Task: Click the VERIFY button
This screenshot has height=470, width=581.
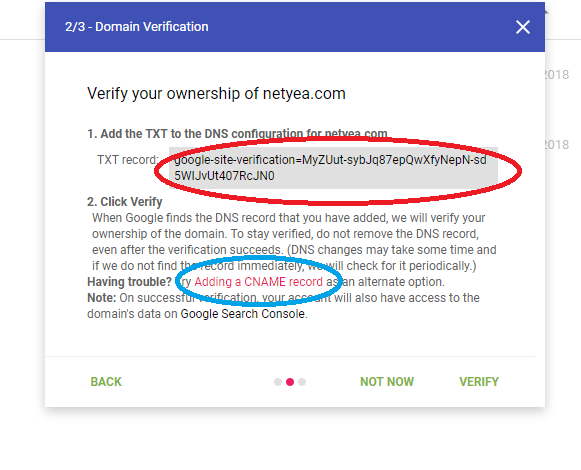Action: (479, 381)
